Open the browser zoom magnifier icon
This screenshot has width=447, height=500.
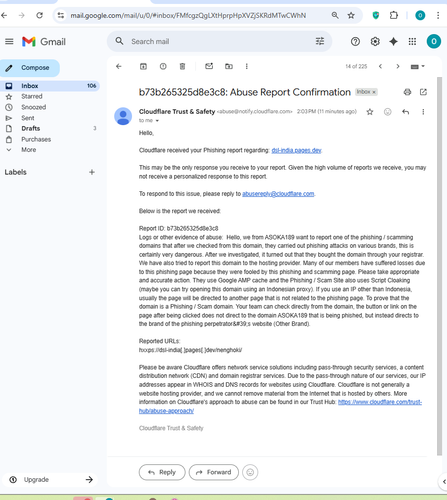click(335, 15)
